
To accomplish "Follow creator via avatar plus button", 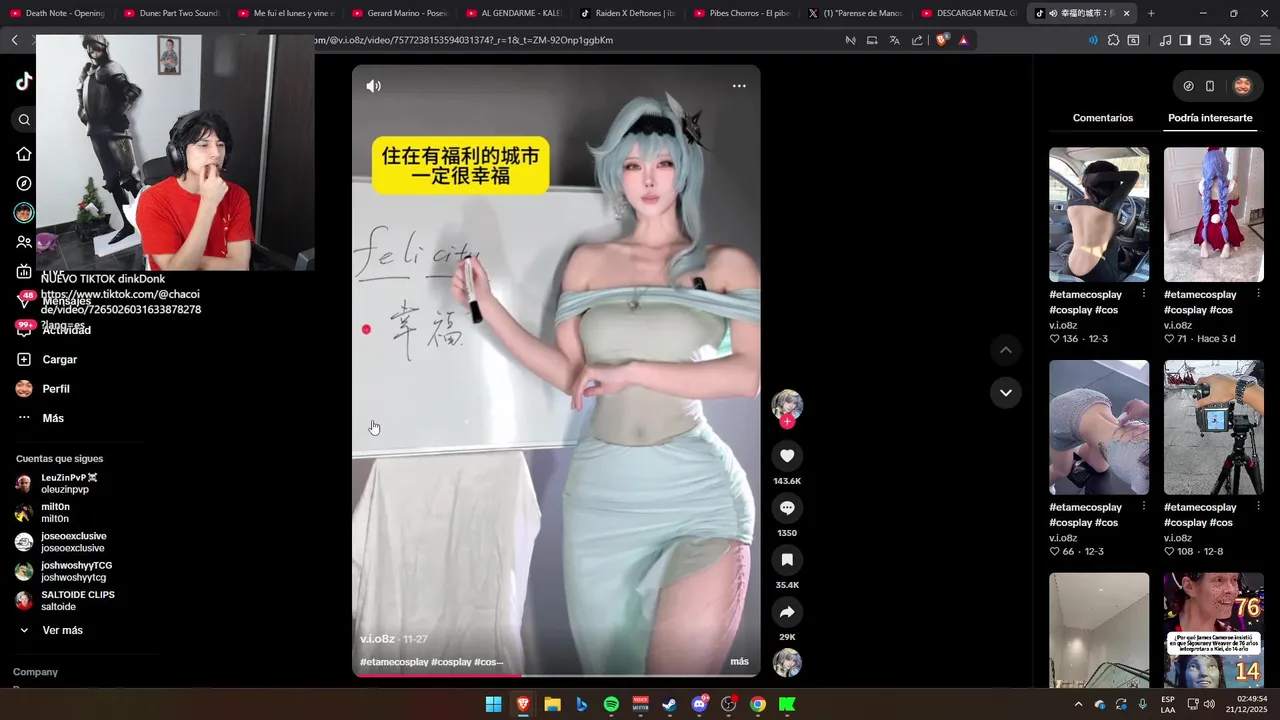I will 787,422.
